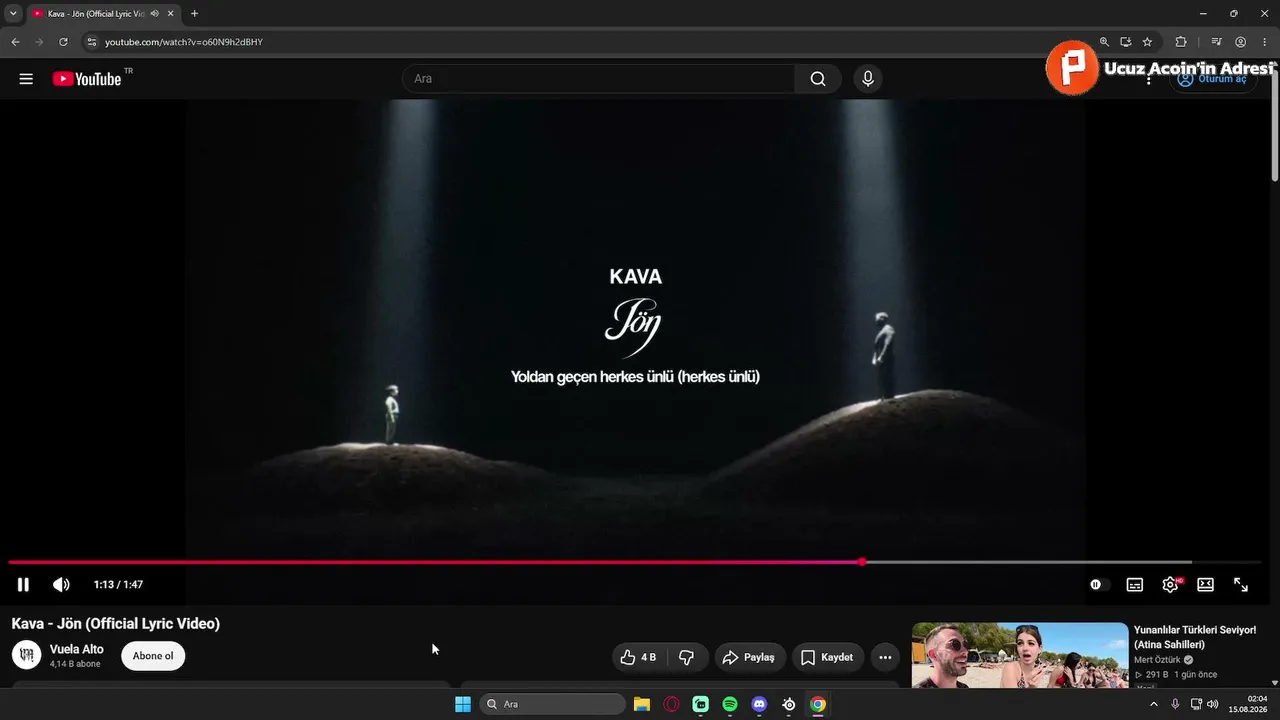Pause the video
1280x720 pixels.
point(23,584)
